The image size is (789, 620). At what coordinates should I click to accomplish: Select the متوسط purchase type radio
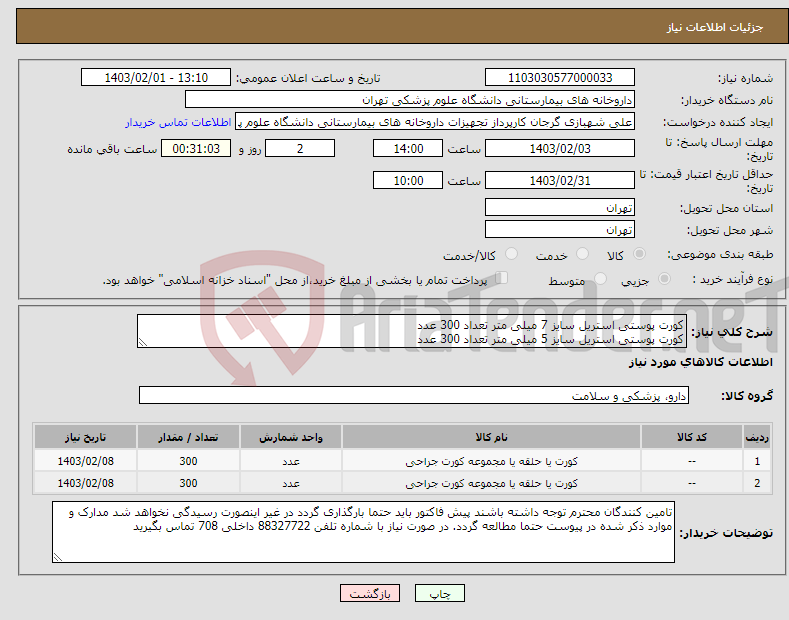(600, 278)
